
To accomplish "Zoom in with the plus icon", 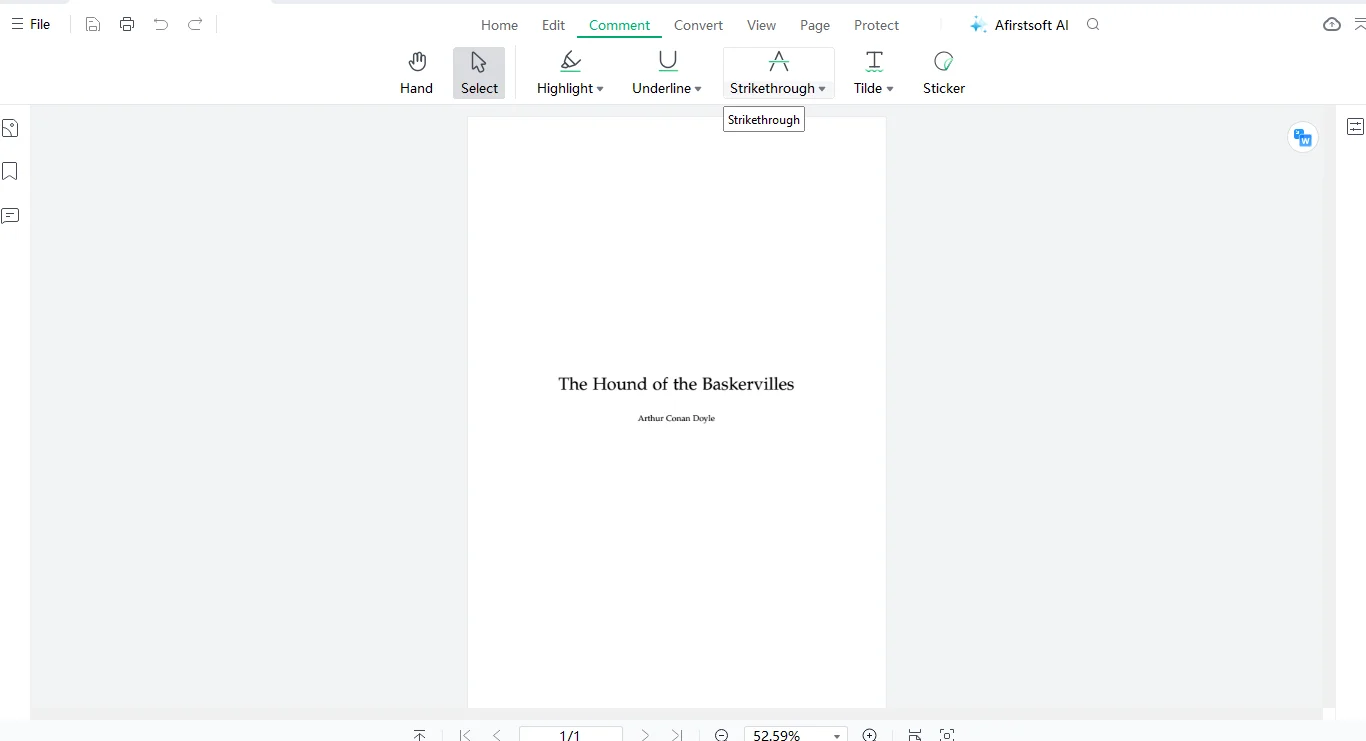I will point(870,735).
